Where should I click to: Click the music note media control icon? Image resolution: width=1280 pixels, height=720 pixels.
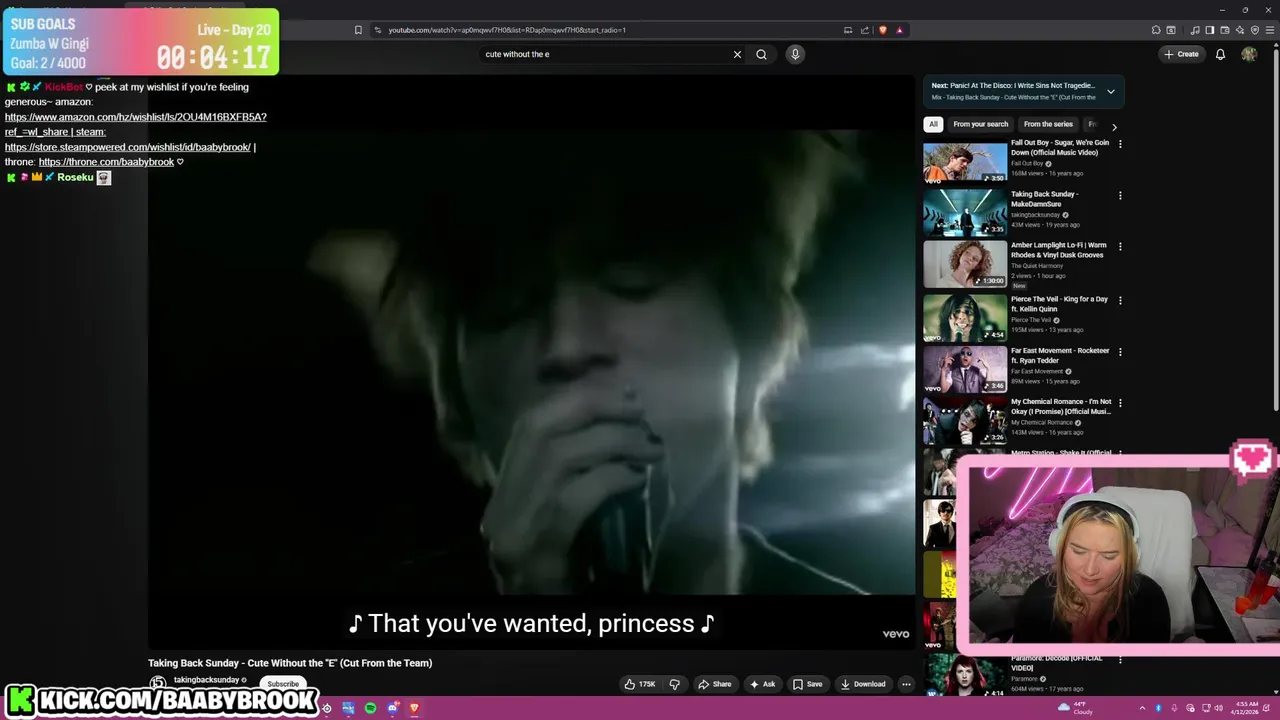pyautogui.click(x=1195, y=30)
